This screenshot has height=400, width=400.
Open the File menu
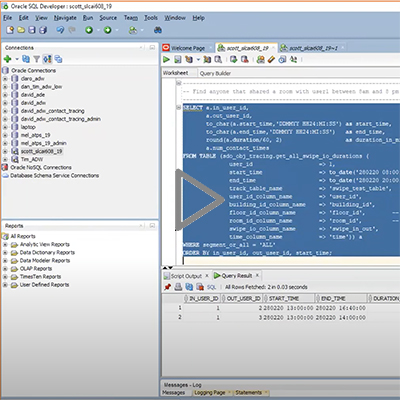coord(8,18)
